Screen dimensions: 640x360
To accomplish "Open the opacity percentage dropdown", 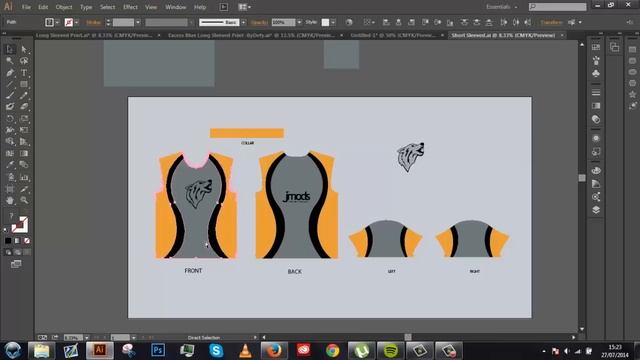I will pyautogui.click(x=299, y=22).
